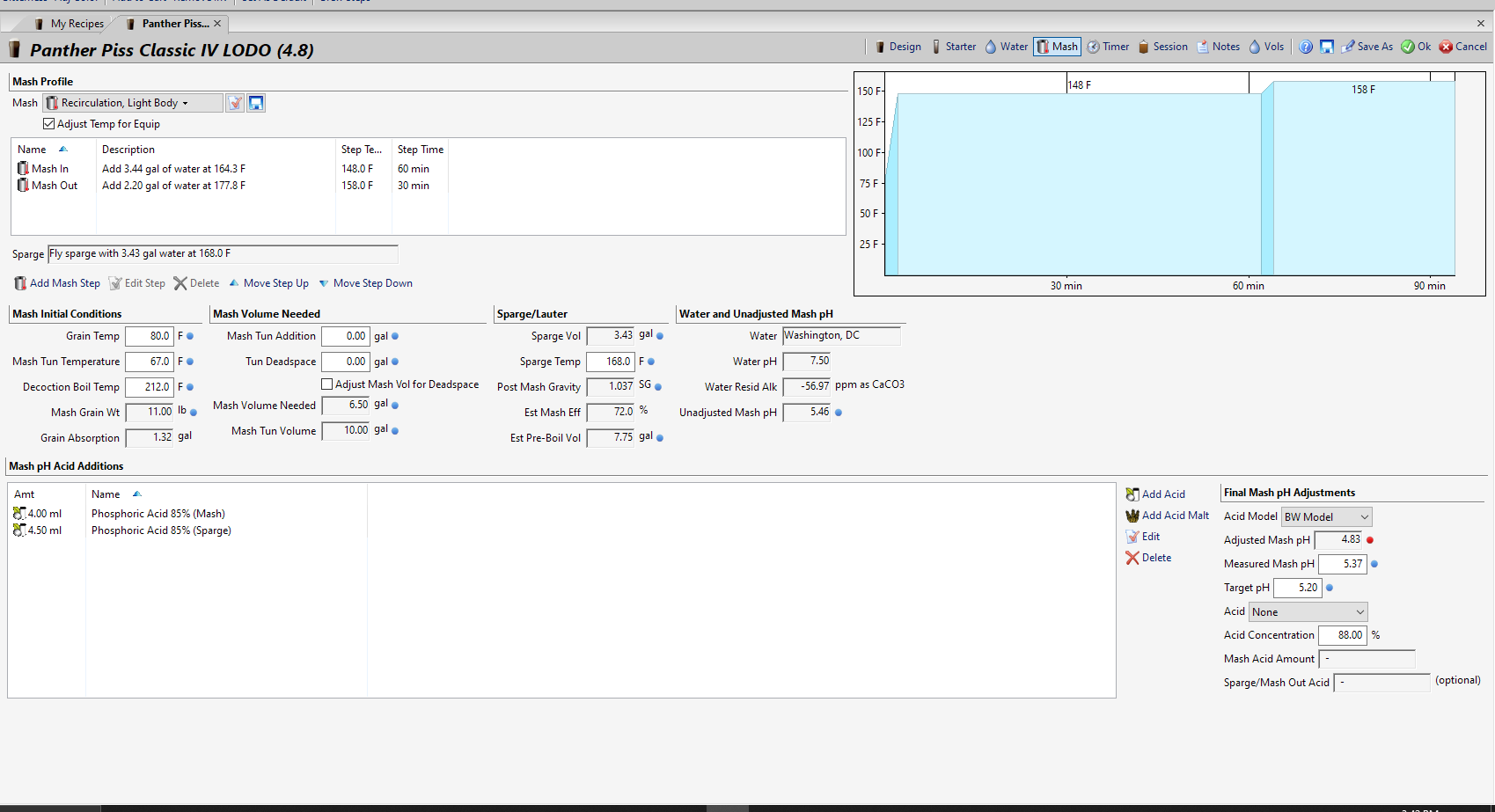
Task: Open the Vols tab
Action: [1266, 47]
